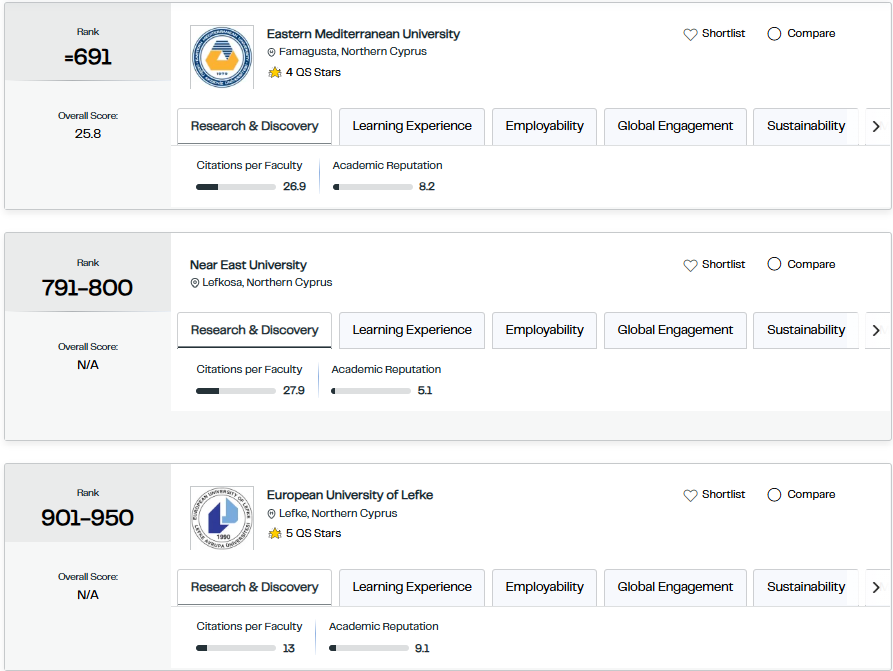Viewport: 893px width, 671px height.
Task: Click the rank value 791-800
Action: 87,288
